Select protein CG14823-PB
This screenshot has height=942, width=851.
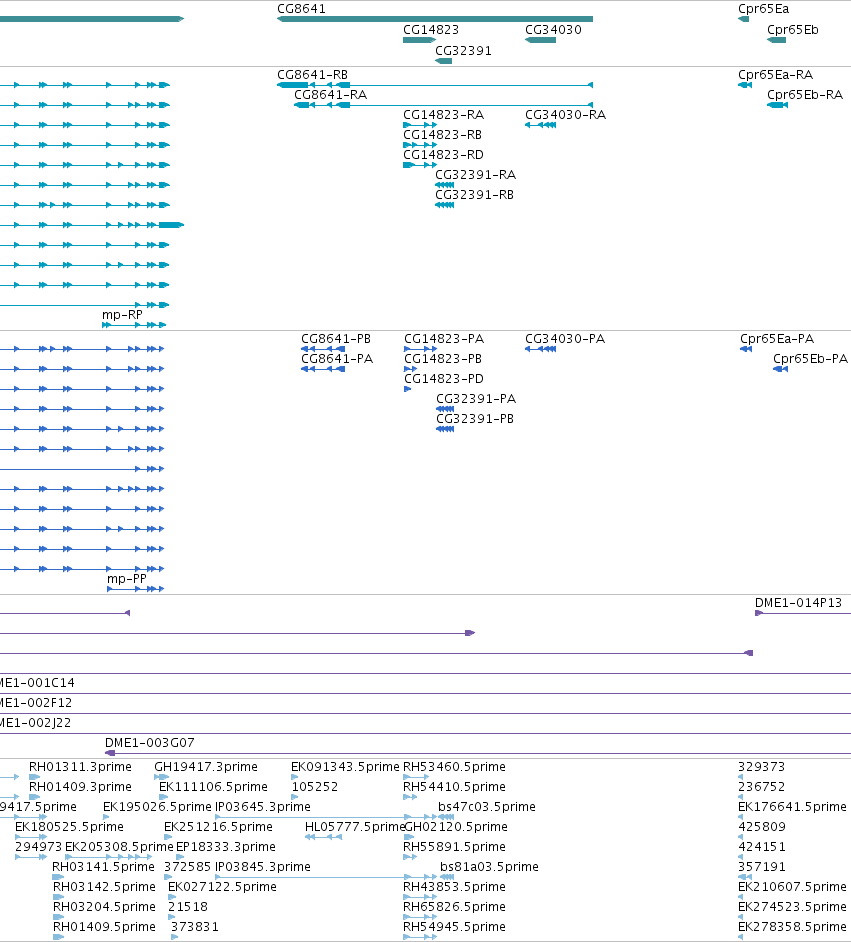(x=410, y=369)
